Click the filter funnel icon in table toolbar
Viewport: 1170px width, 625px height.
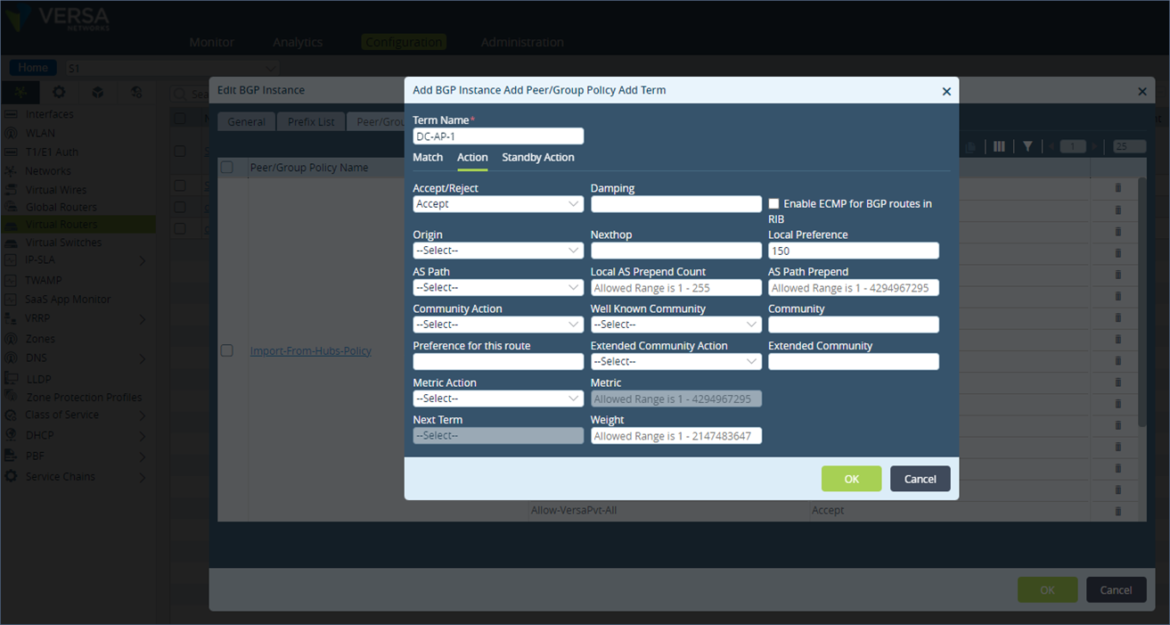(1027, 147)
